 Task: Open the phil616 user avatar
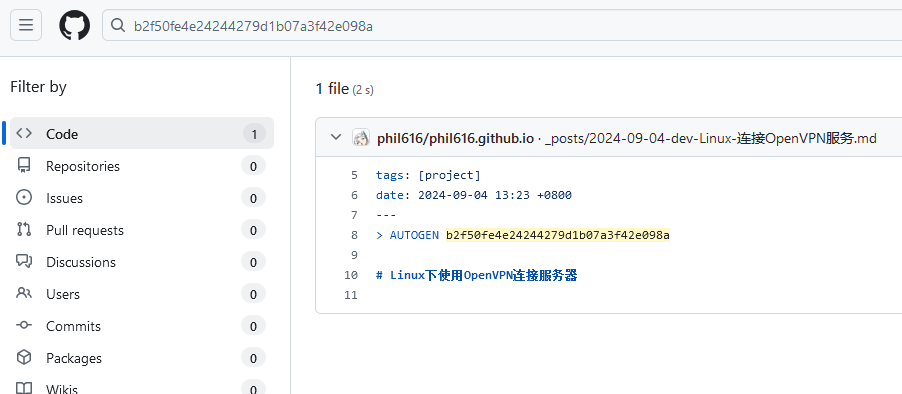coord(361,137)
